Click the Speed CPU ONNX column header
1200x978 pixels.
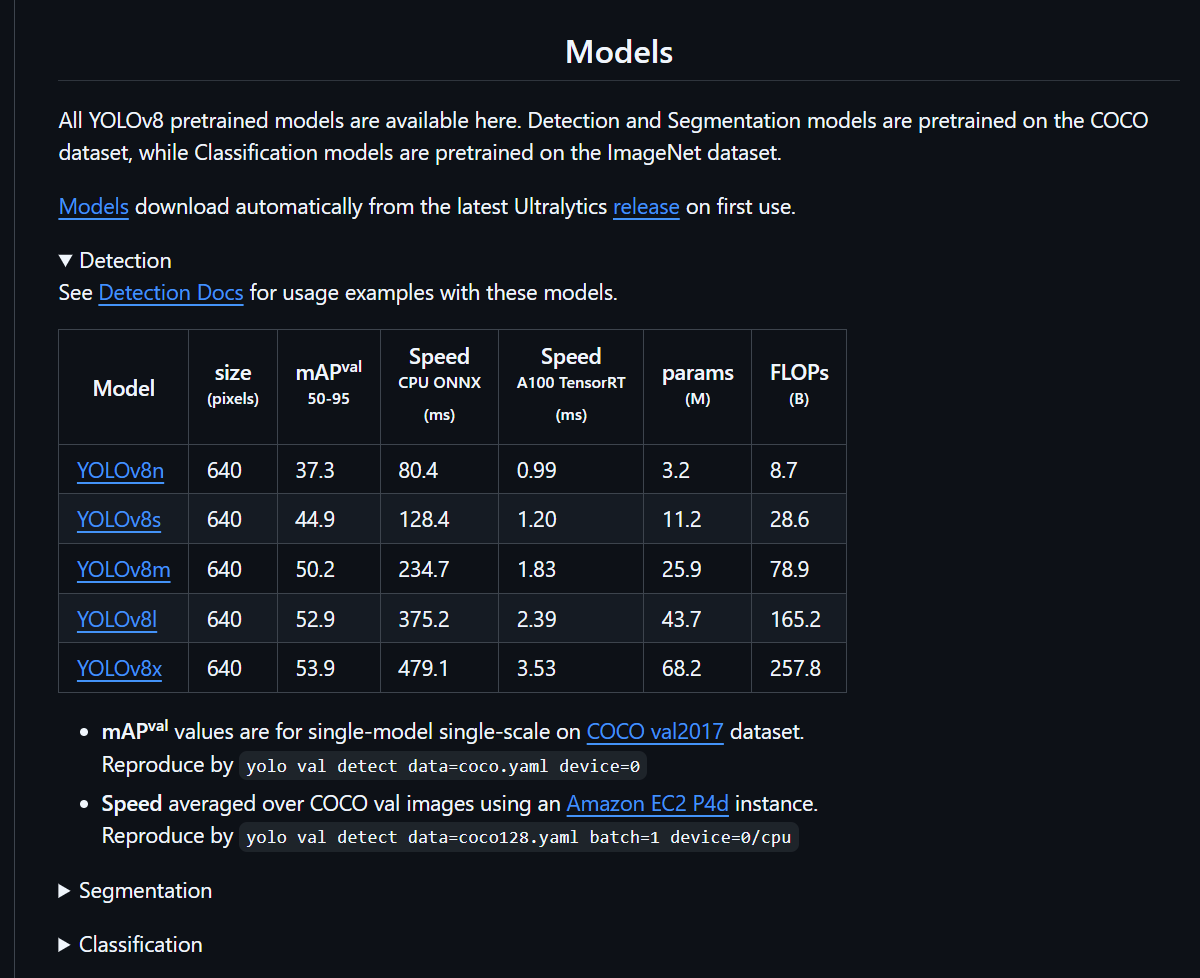tap(439, 386)
